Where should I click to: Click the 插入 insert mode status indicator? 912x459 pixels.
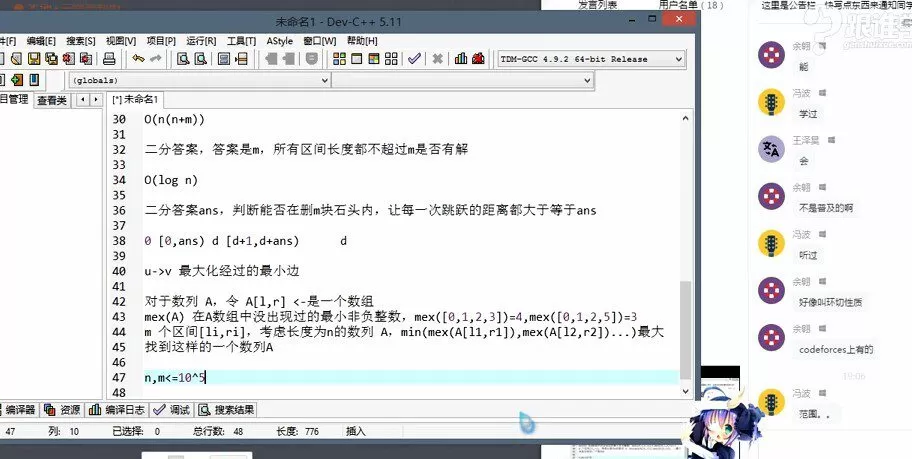click(x=355, y=431)
